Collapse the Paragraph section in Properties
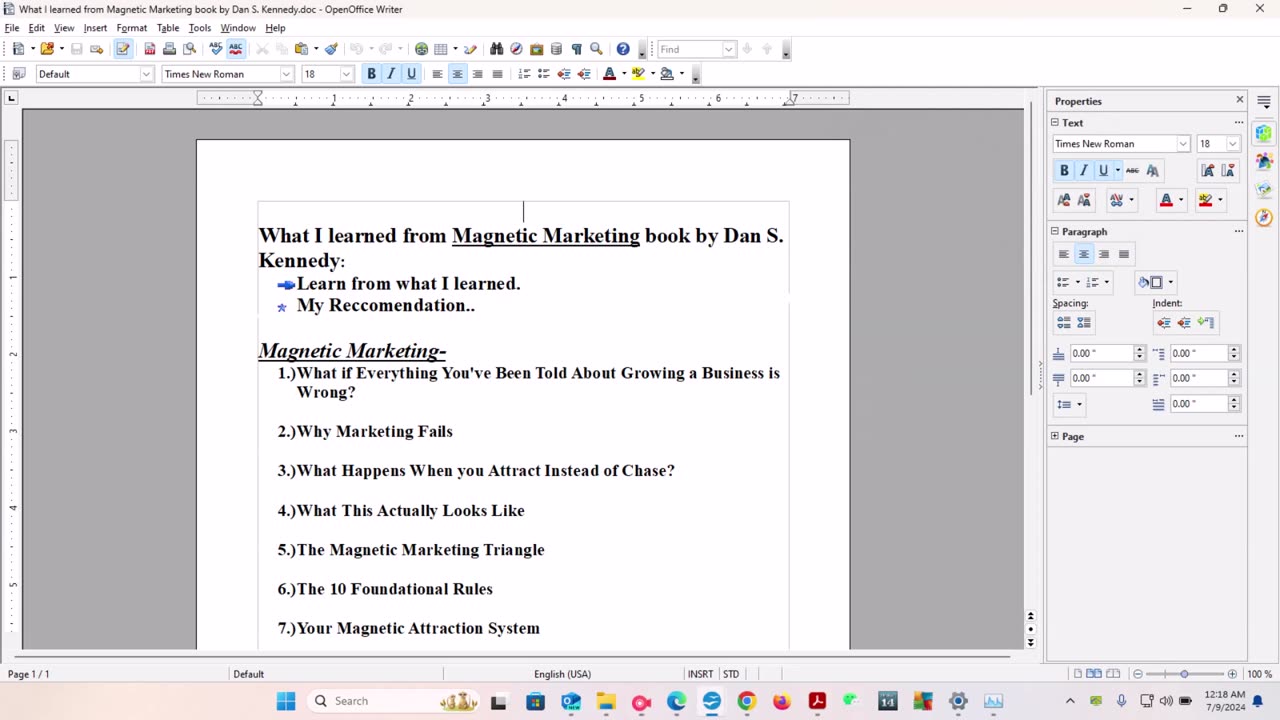 (1054, 231)
